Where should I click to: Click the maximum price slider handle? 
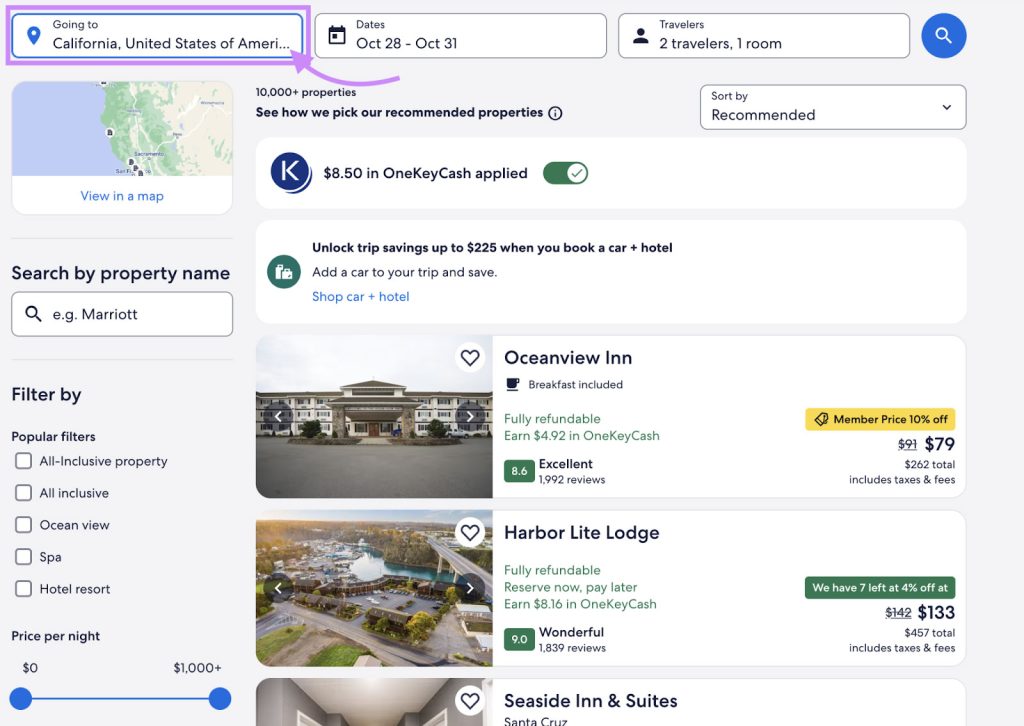tap(220, 699)
